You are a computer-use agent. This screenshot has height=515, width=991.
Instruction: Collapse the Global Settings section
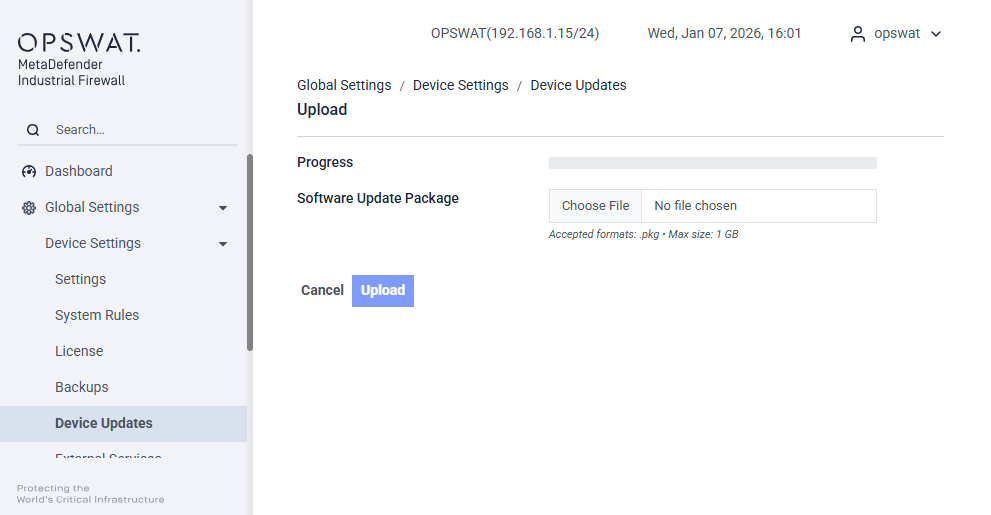click(223, 208)
